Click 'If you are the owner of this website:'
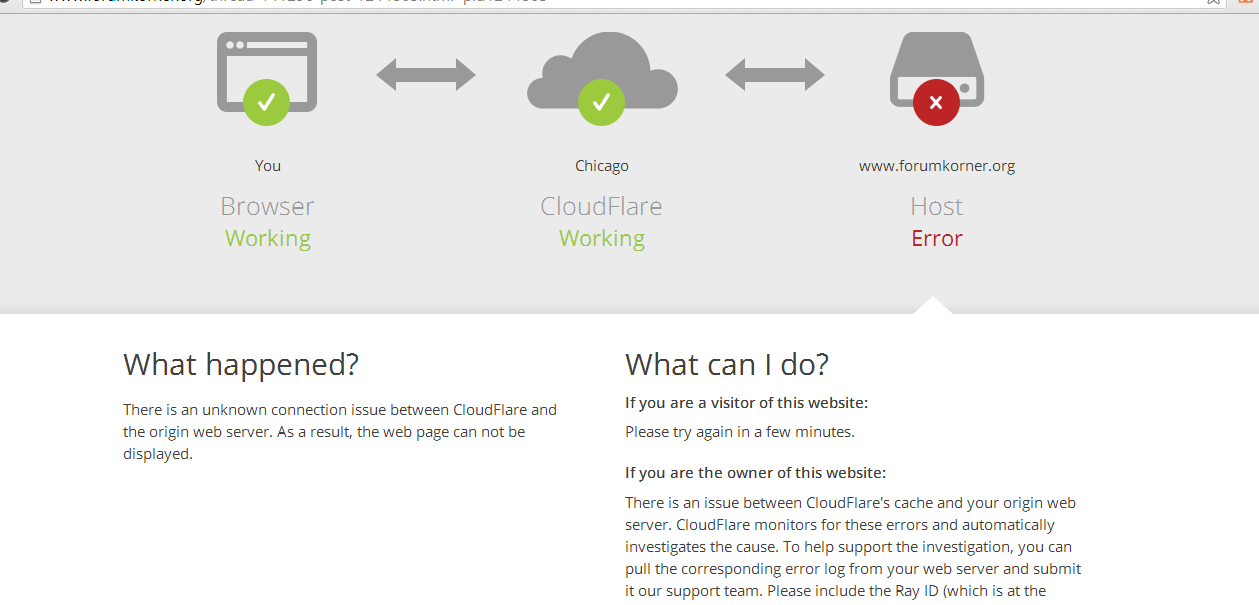This screenshot has height=605, width=1259. [755, 473]
